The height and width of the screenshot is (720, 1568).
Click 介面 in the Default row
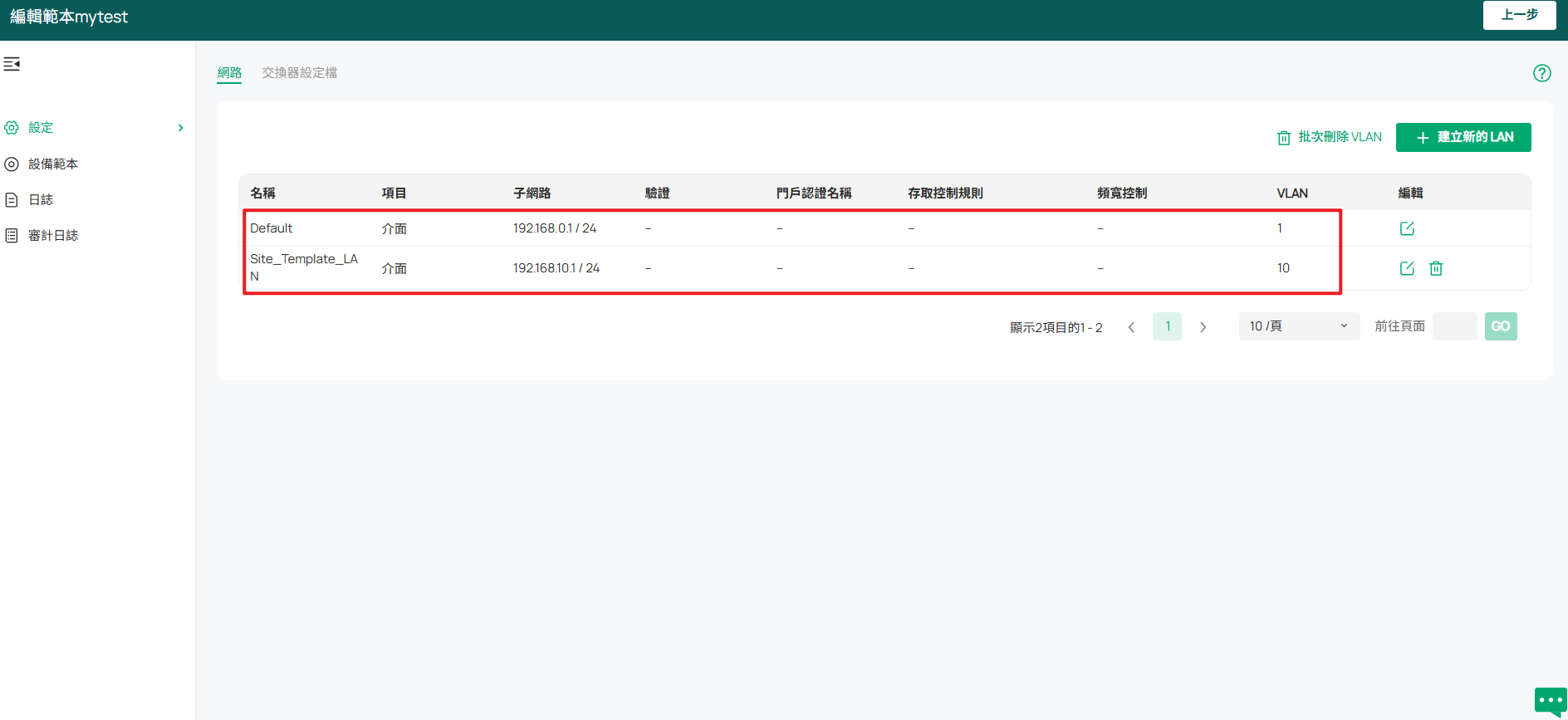point(394,228)
